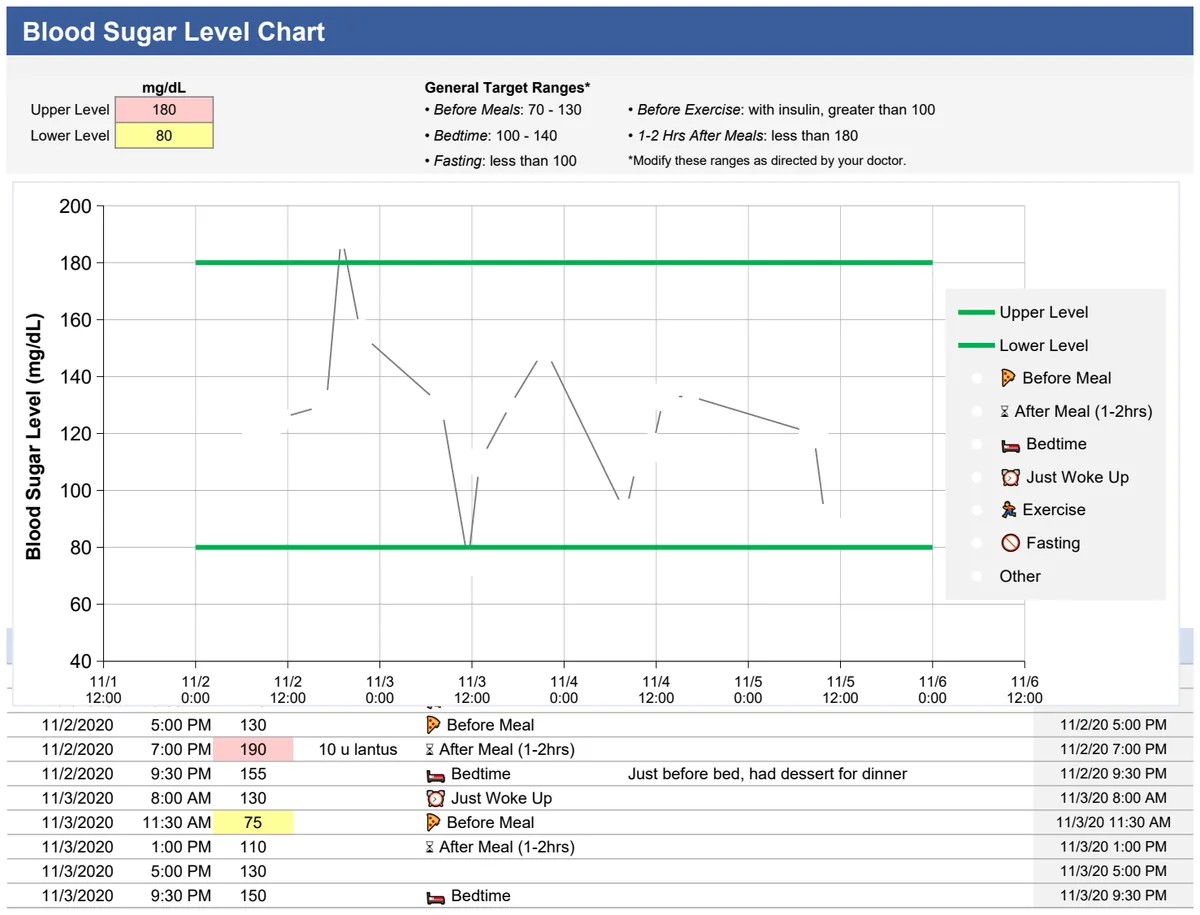The width and height of the screenshot is (1200, 915).
Task: Click bed icon in 11/3 9:30 PM row
Action: [435, 896]
